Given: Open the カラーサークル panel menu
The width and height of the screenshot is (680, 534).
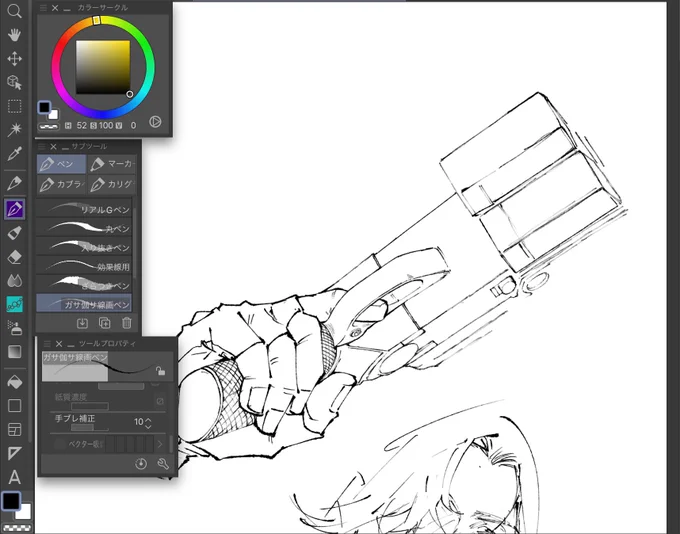Looking at the screenshot, I should (43, 8).
